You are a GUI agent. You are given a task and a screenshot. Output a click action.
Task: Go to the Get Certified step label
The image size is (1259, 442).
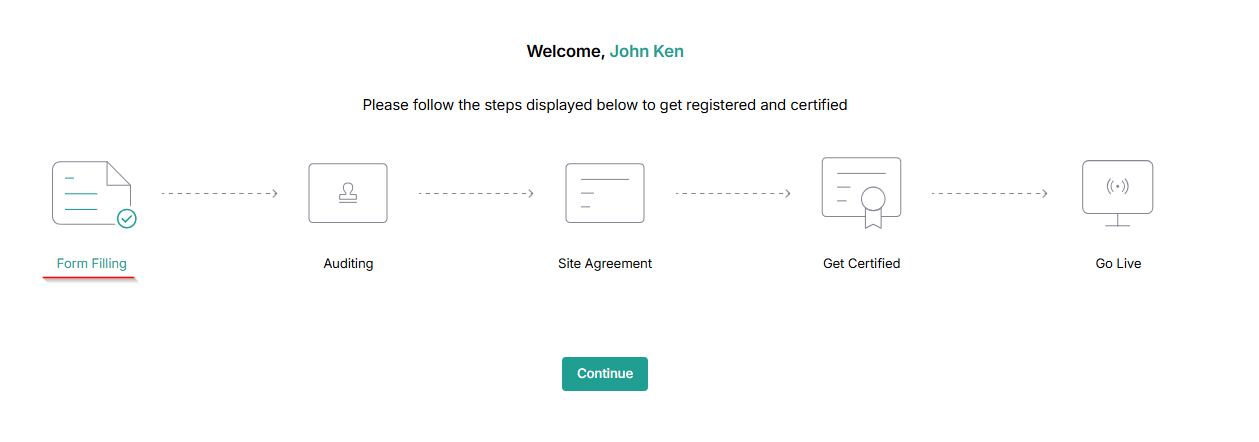(861, 264)
